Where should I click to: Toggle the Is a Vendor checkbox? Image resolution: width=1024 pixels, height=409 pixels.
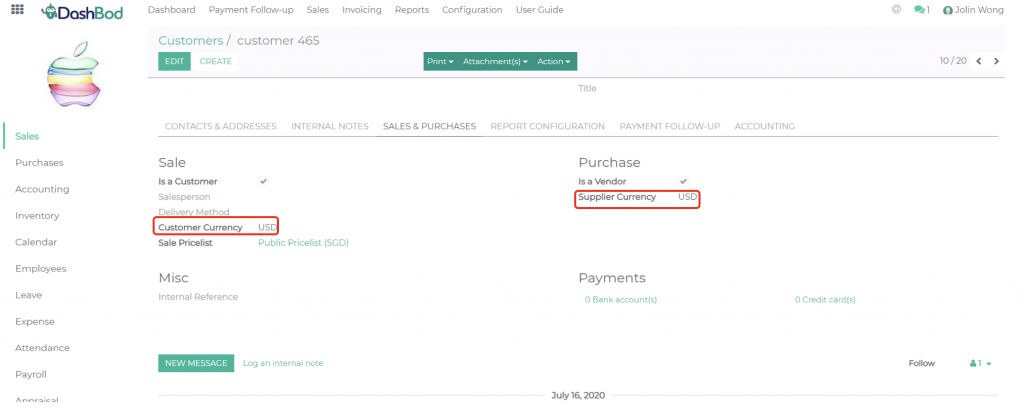point(683,181)
